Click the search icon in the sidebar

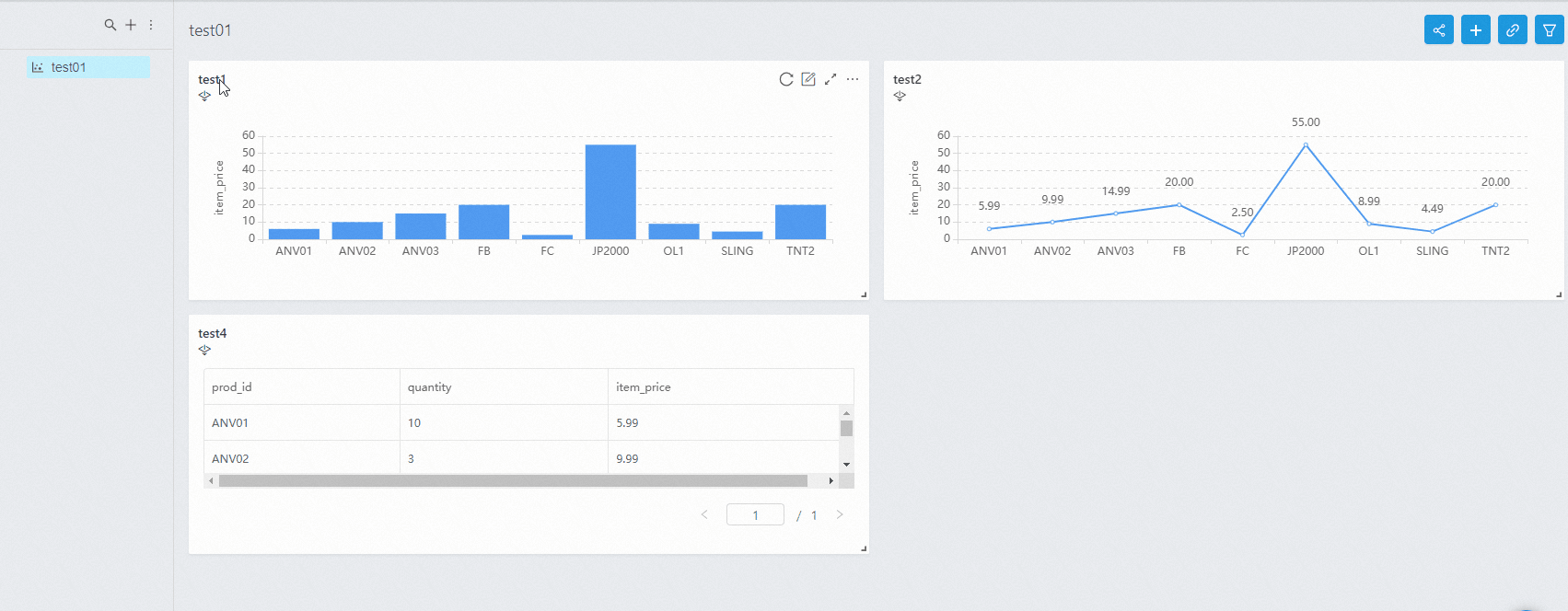tap(110, 26)
